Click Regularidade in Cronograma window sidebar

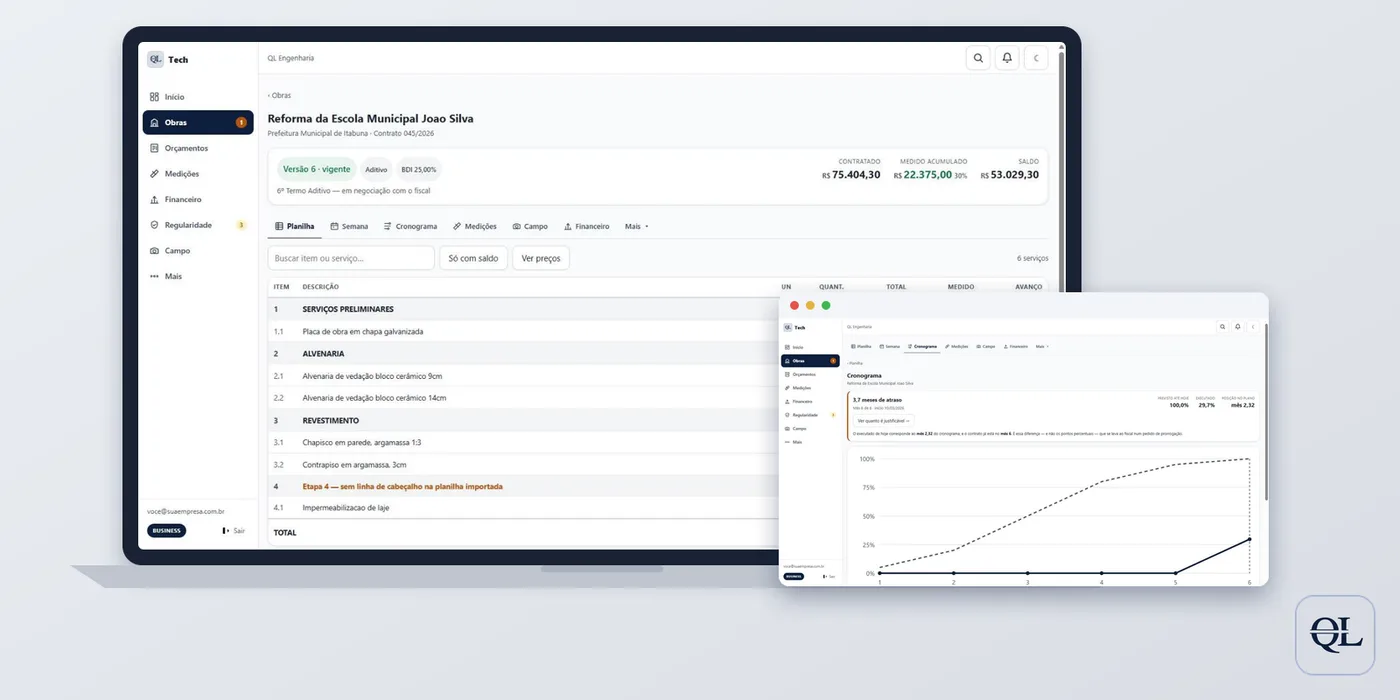click(x=810, y=414)
